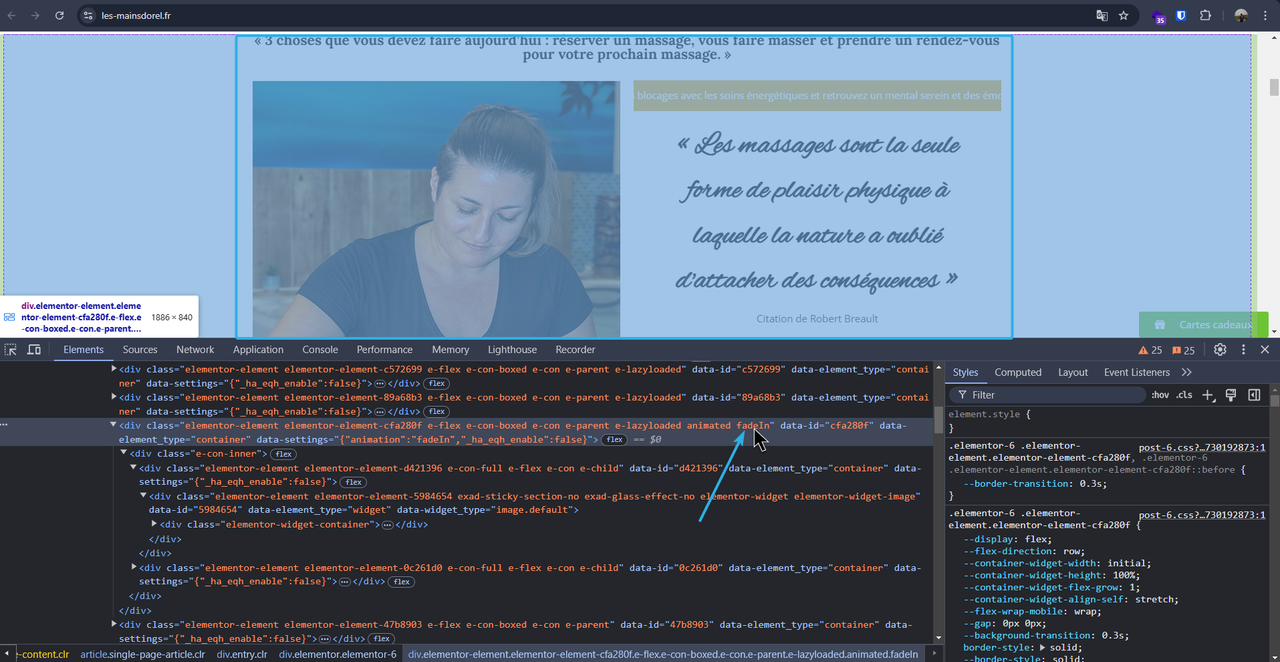Switch to the Computed pane
The height and width of the screenshot is (662, 1280).
point(1018,372)
